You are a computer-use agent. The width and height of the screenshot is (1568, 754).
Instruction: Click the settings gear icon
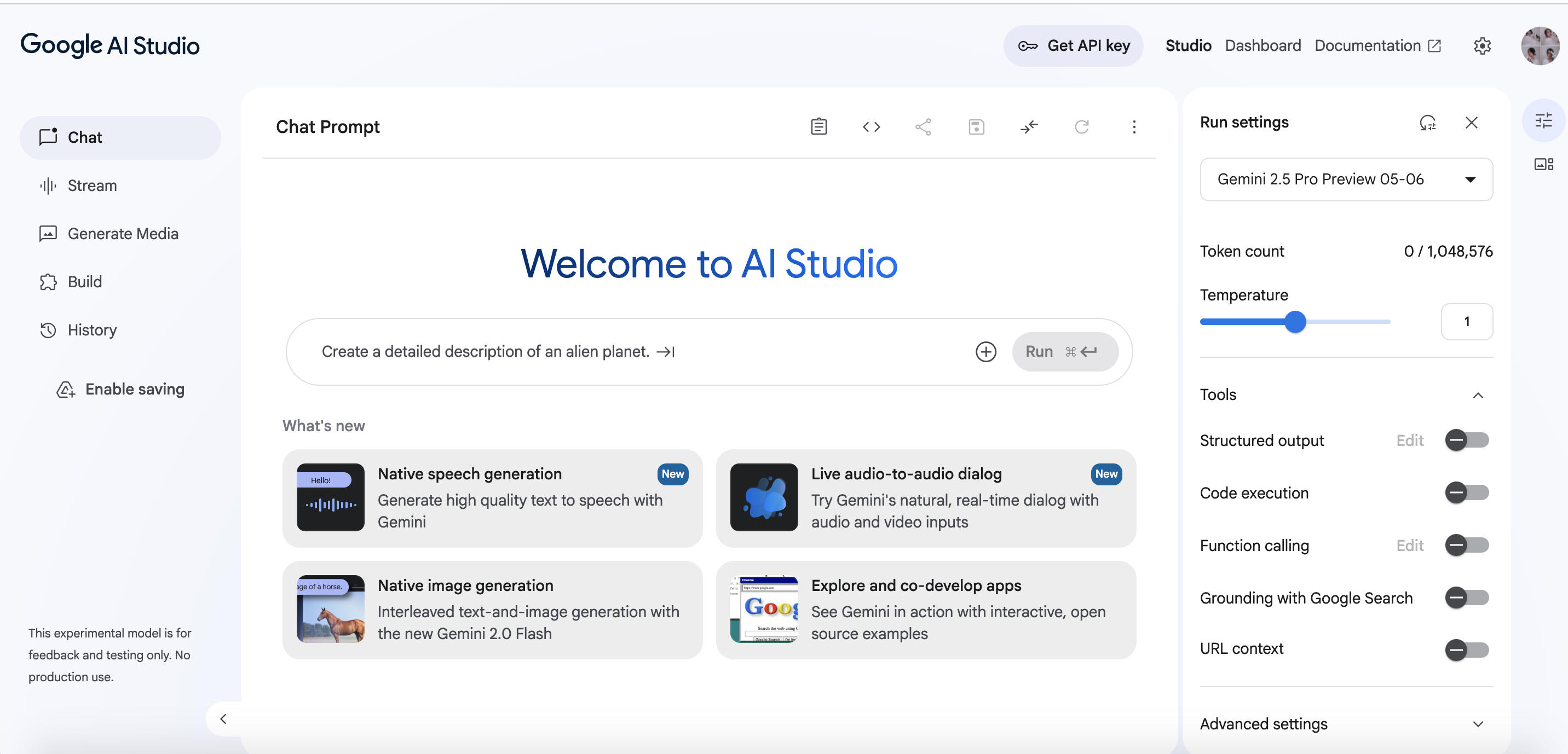pyautogui.click(x=1482, y=45)
